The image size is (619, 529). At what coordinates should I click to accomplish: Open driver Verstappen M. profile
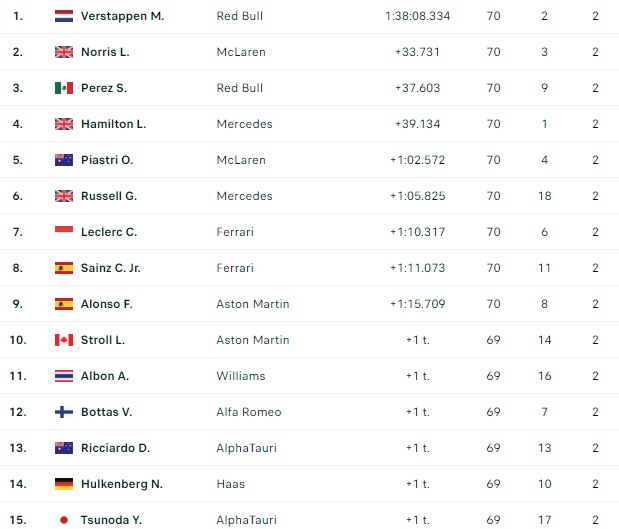click(x=122, y=16)
